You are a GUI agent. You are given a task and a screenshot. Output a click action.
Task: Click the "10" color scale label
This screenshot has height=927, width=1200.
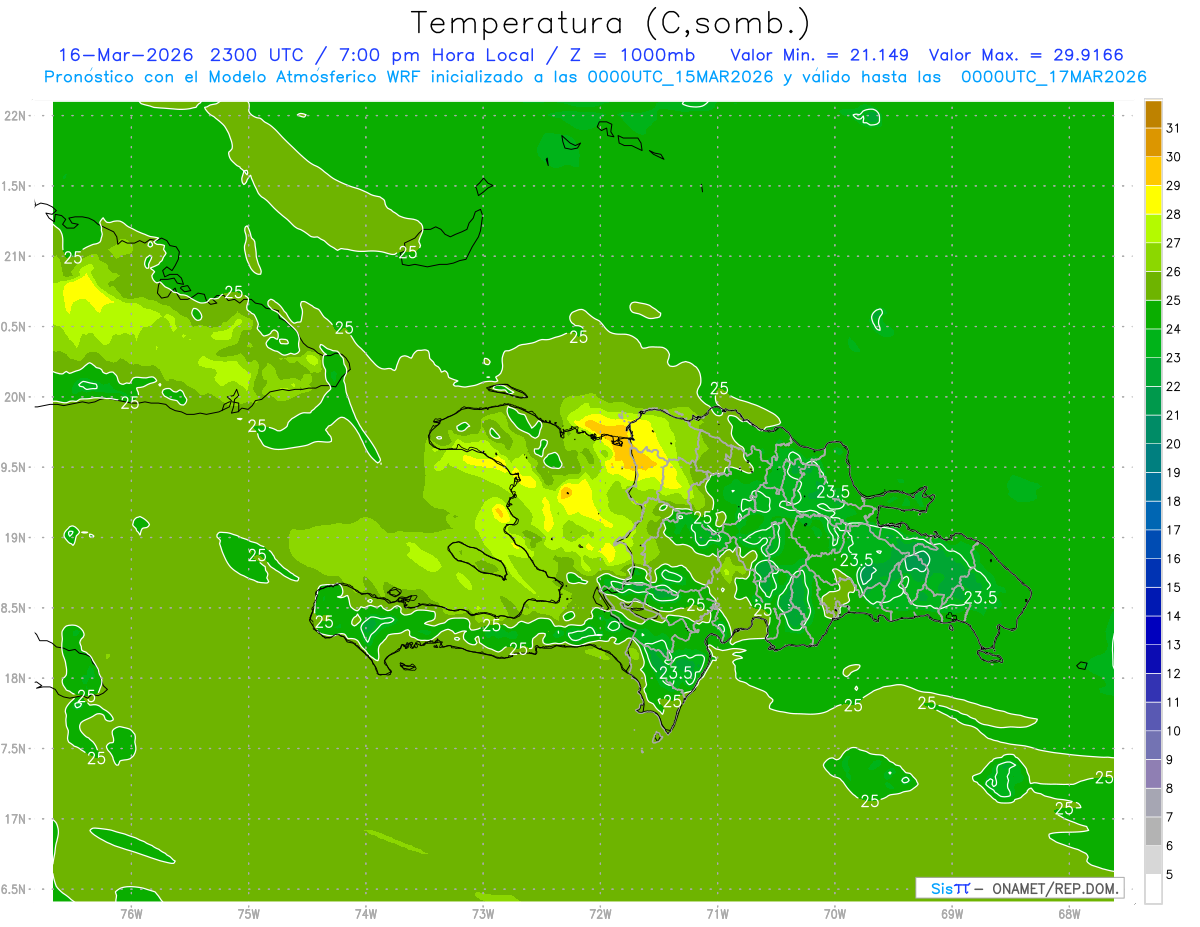click(1173, 731)
